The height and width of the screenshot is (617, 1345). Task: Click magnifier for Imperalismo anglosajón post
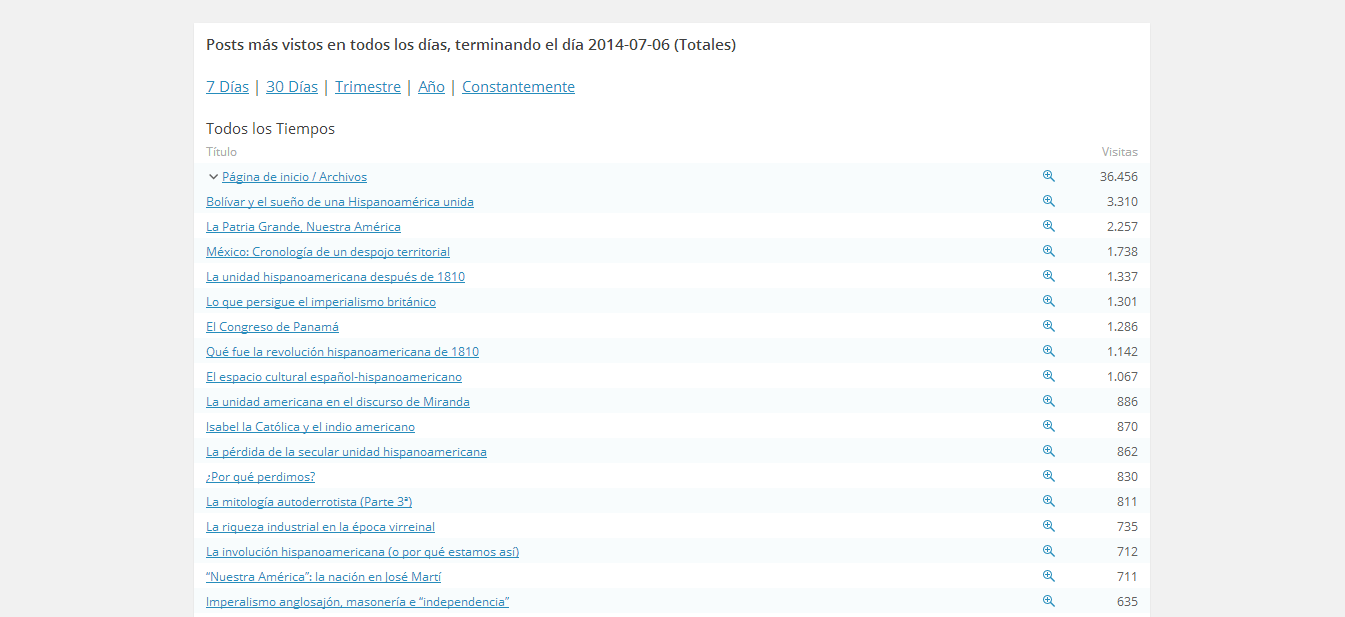1048,601
